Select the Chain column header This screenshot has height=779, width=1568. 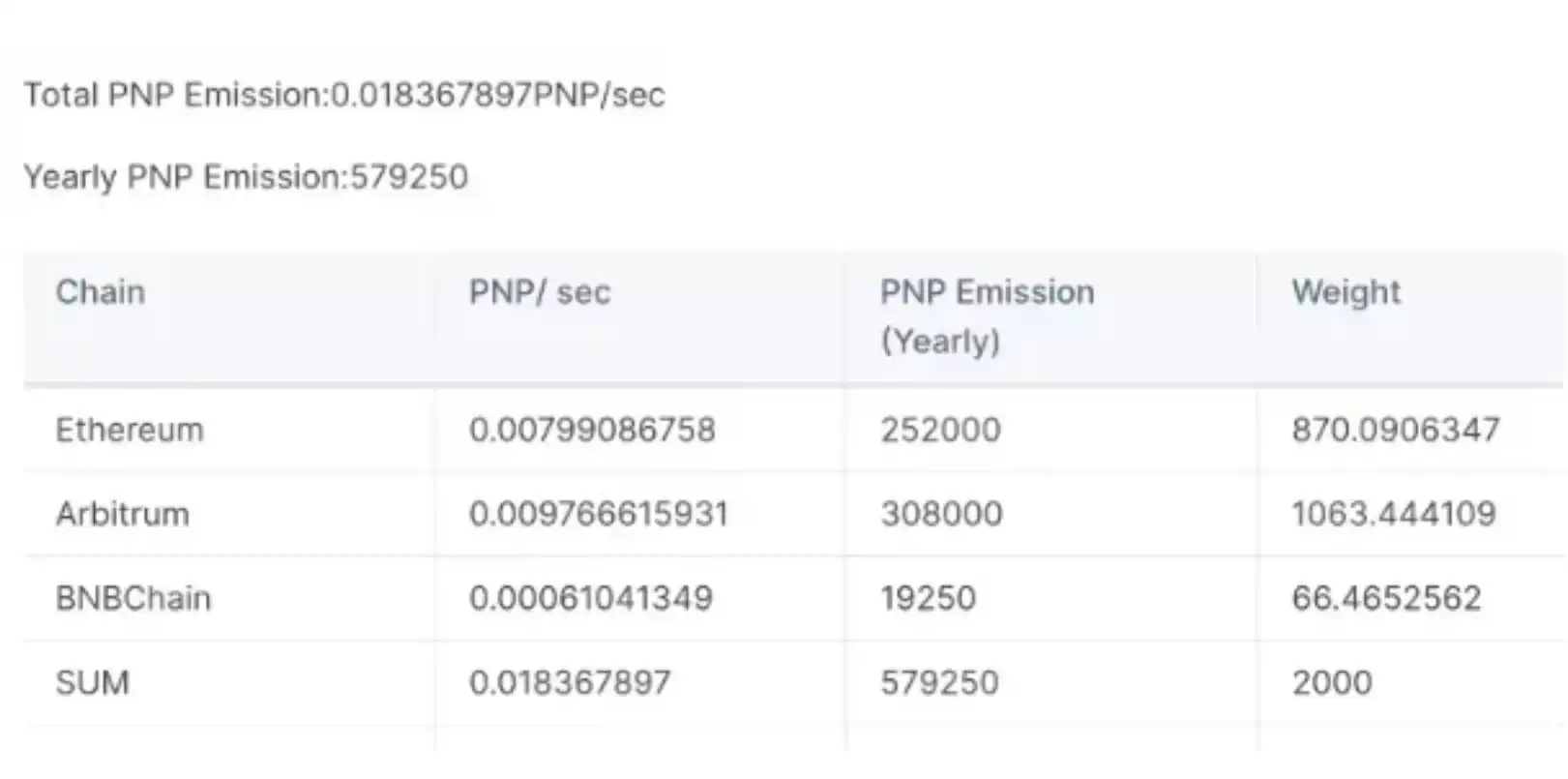[x=101, y=292]
